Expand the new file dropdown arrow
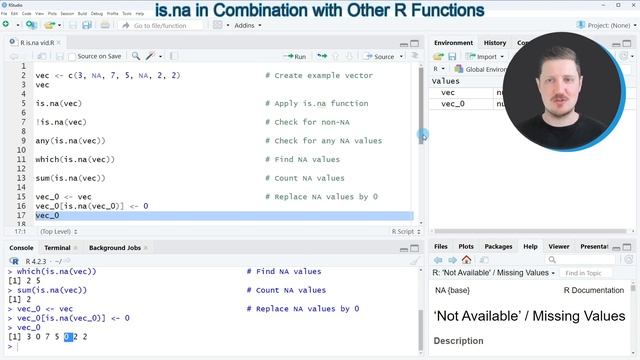Viewport: 640px width, 360px height. pos(18,25)
